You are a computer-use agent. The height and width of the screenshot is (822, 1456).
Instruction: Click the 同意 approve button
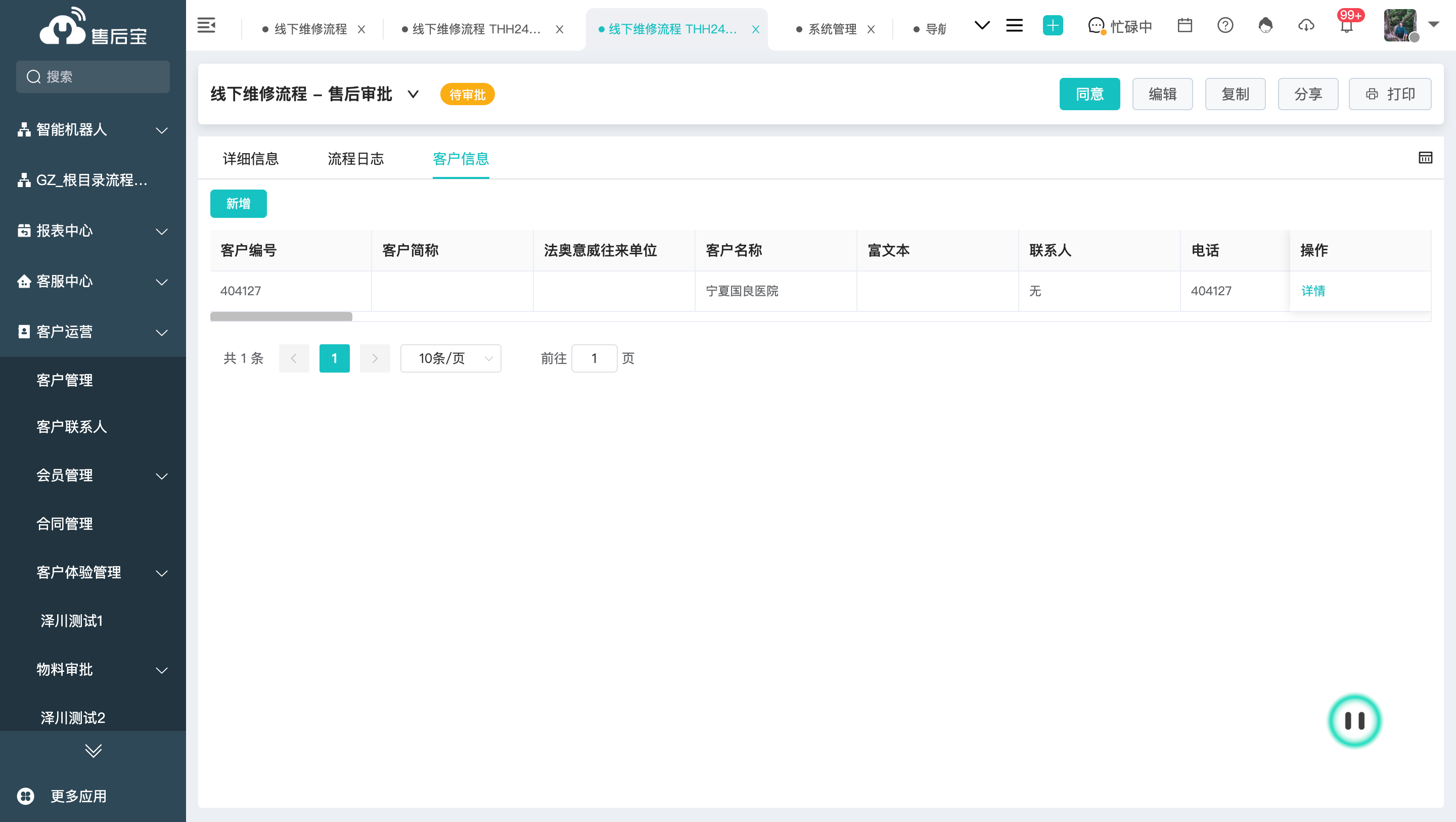click(1089, 94)
